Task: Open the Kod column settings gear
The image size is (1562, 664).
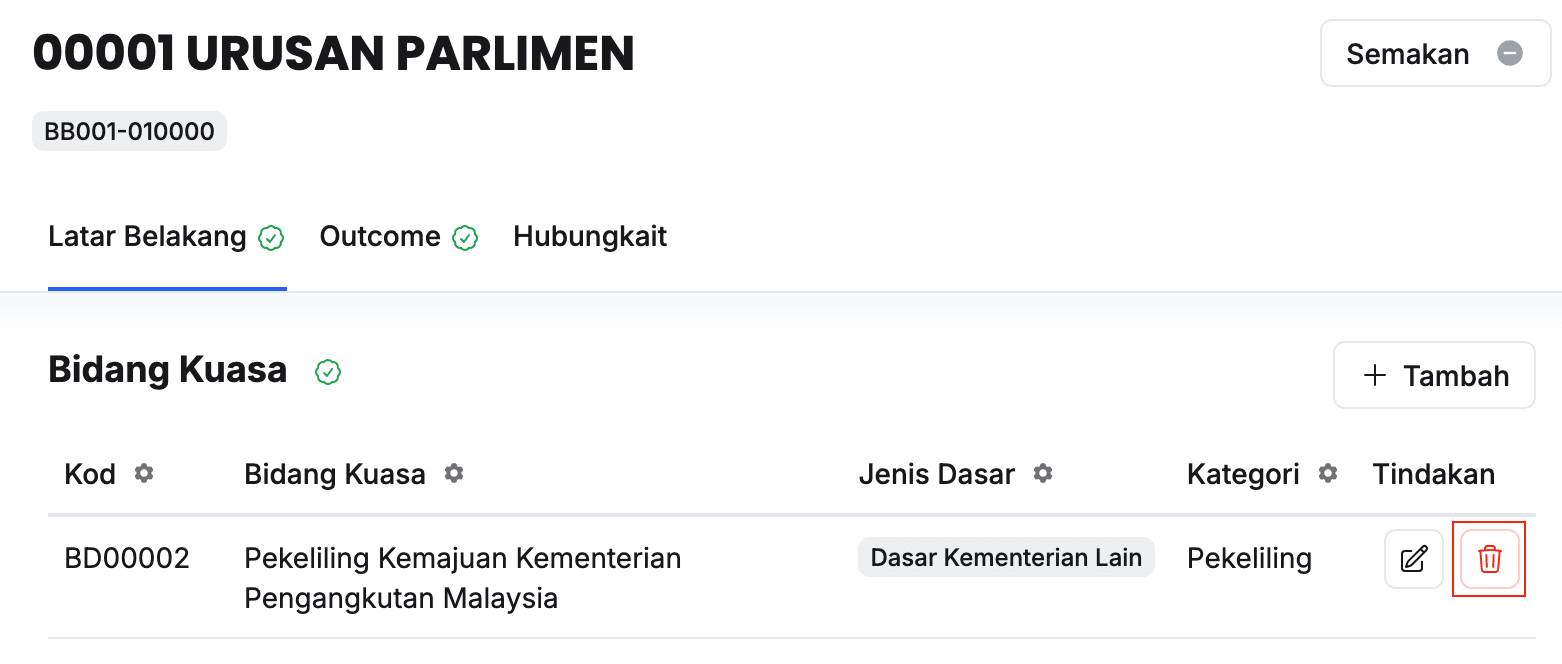Action: [144, 473]
